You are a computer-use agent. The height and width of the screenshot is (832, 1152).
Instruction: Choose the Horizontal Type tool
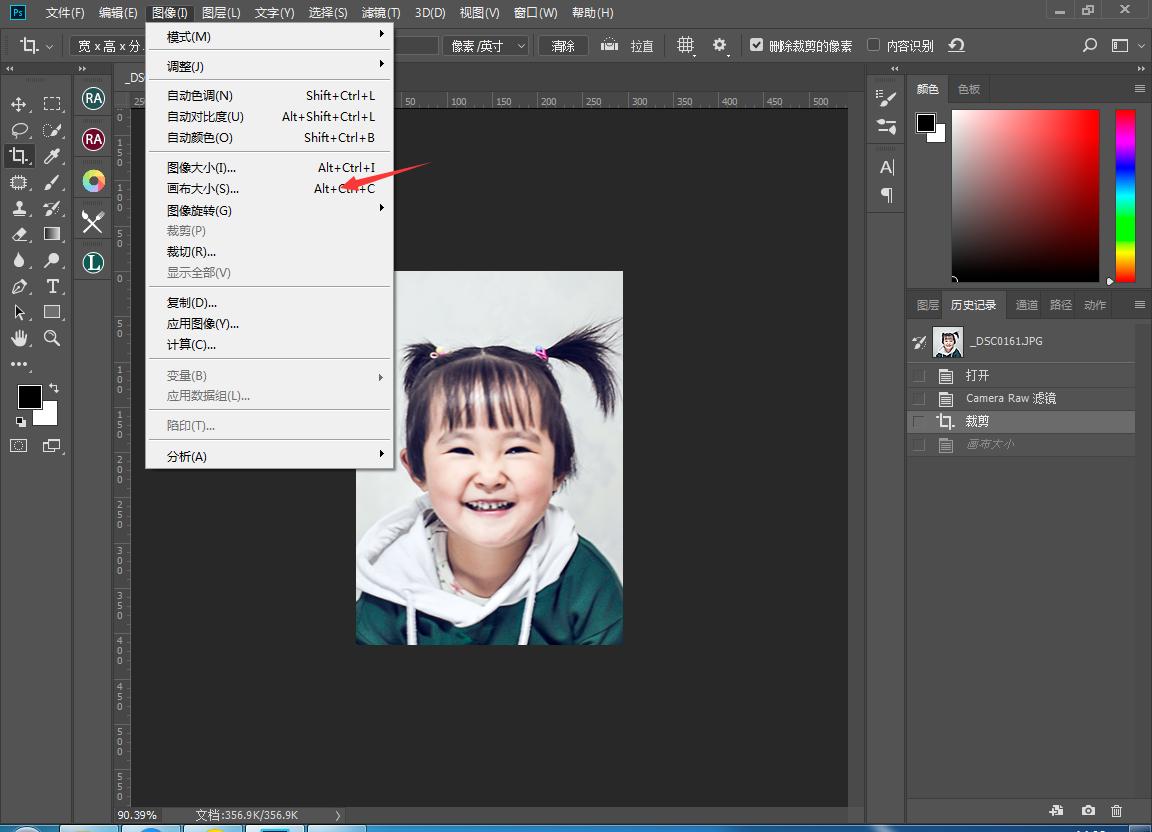tap(52, 286)
